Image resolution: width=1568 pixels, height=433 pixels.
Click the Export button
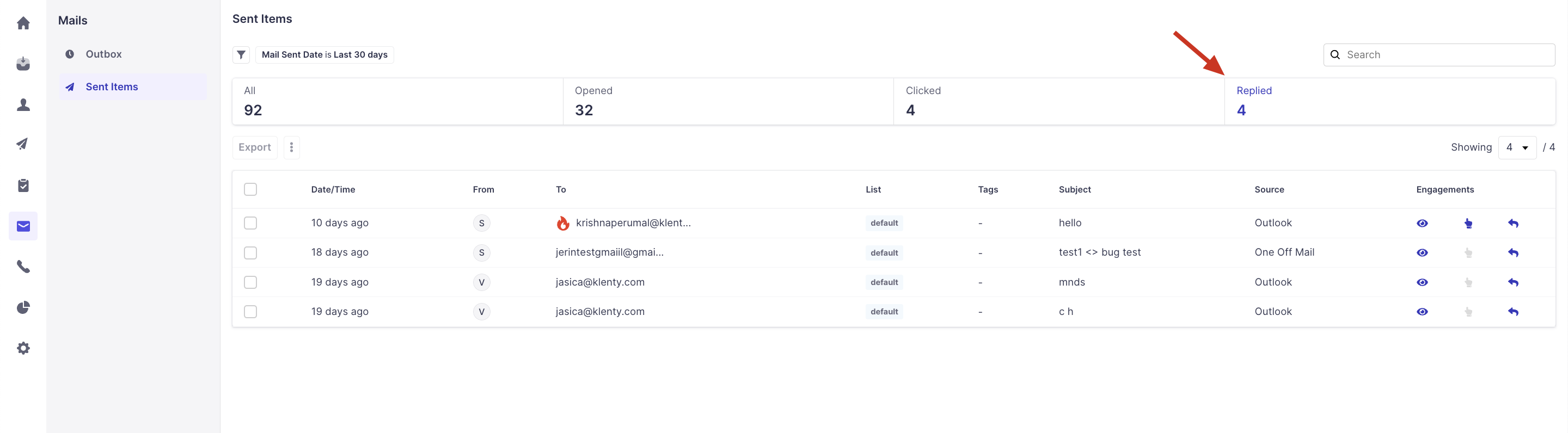[x=254, y=147]
